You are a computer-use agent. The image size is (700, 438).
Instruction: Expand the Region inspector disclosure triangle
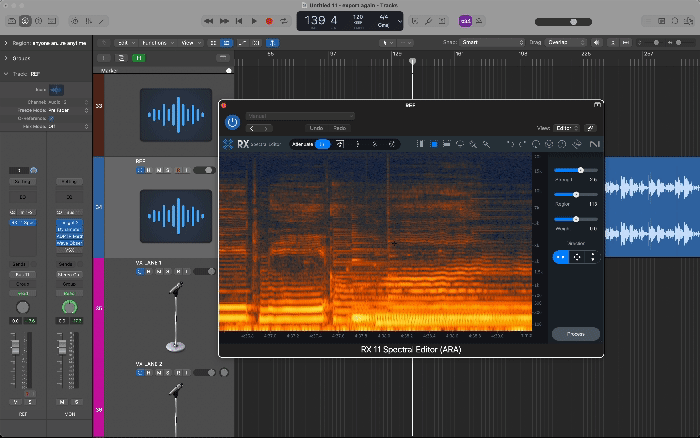(x=6, y=43)
